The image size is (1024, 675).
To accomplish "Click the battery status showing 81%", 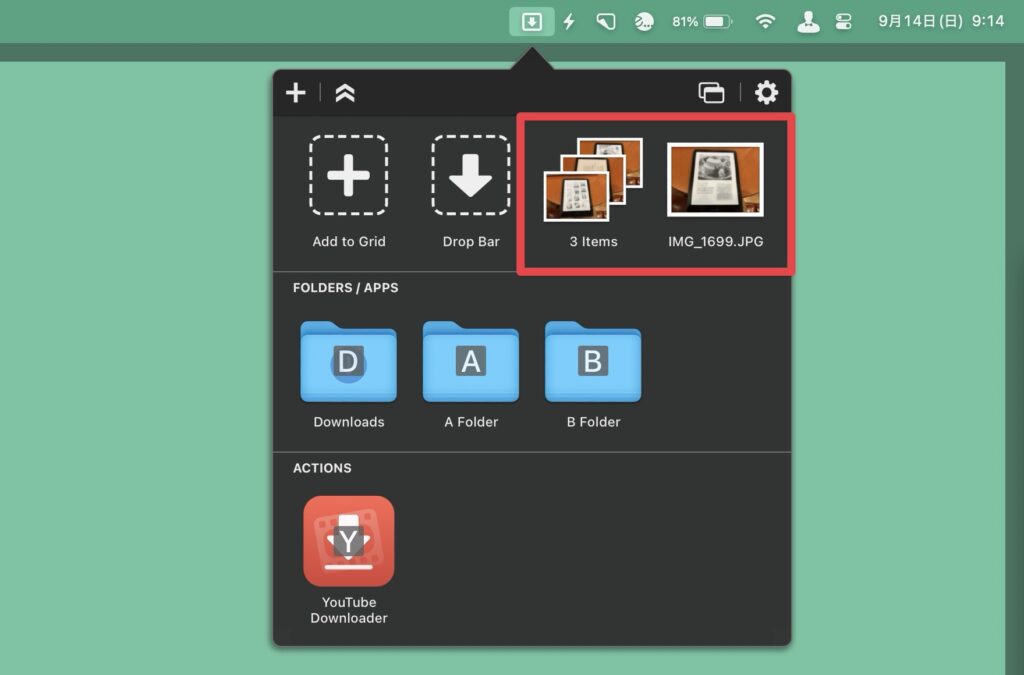I will click(702, 21).
